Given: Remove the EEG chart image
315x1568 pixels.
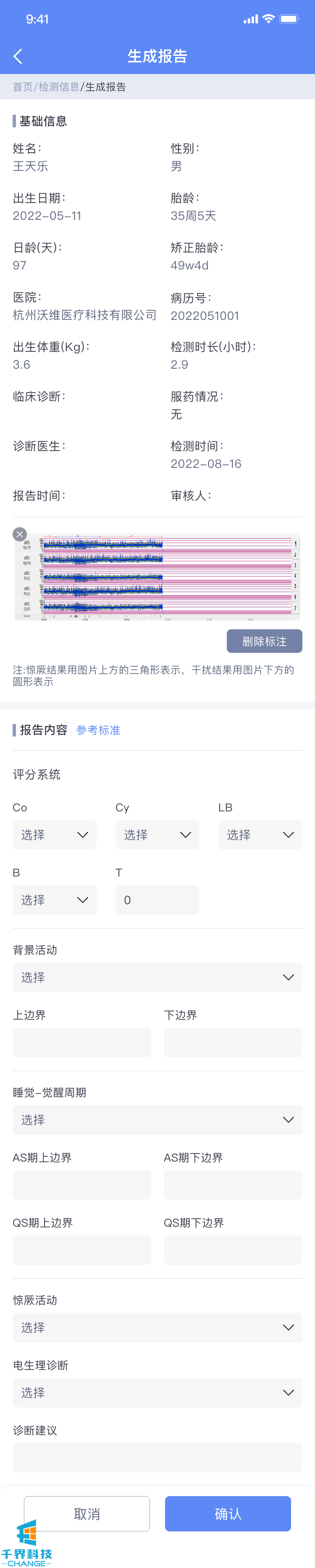Looking at the screenshot, I should point(19,534).
